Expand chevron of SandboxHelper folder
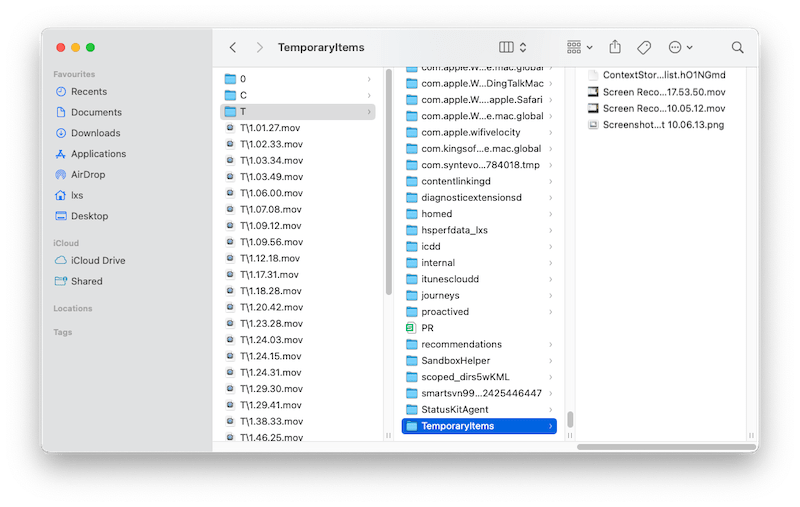The height and width of the screenshot is (507, 800). pyautogui.click(x=551, y=361)
